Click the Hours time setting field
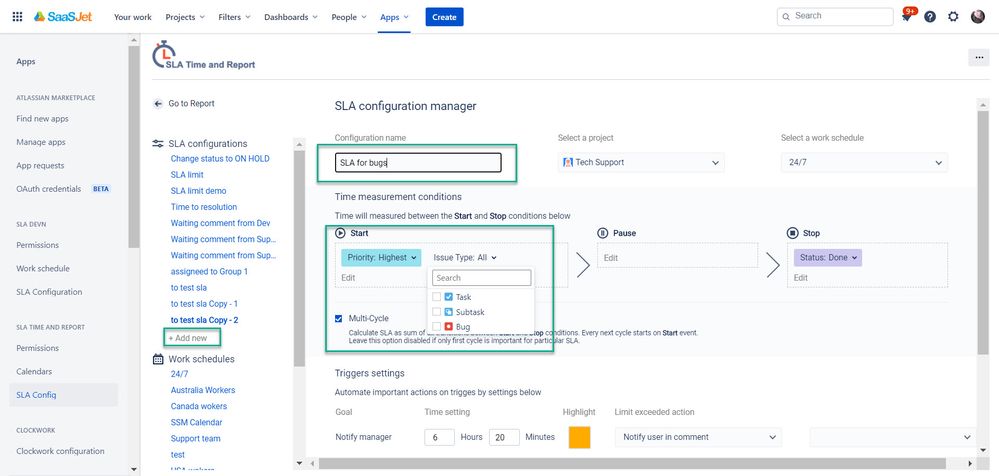The image size is (999, 476). [440, 437]
